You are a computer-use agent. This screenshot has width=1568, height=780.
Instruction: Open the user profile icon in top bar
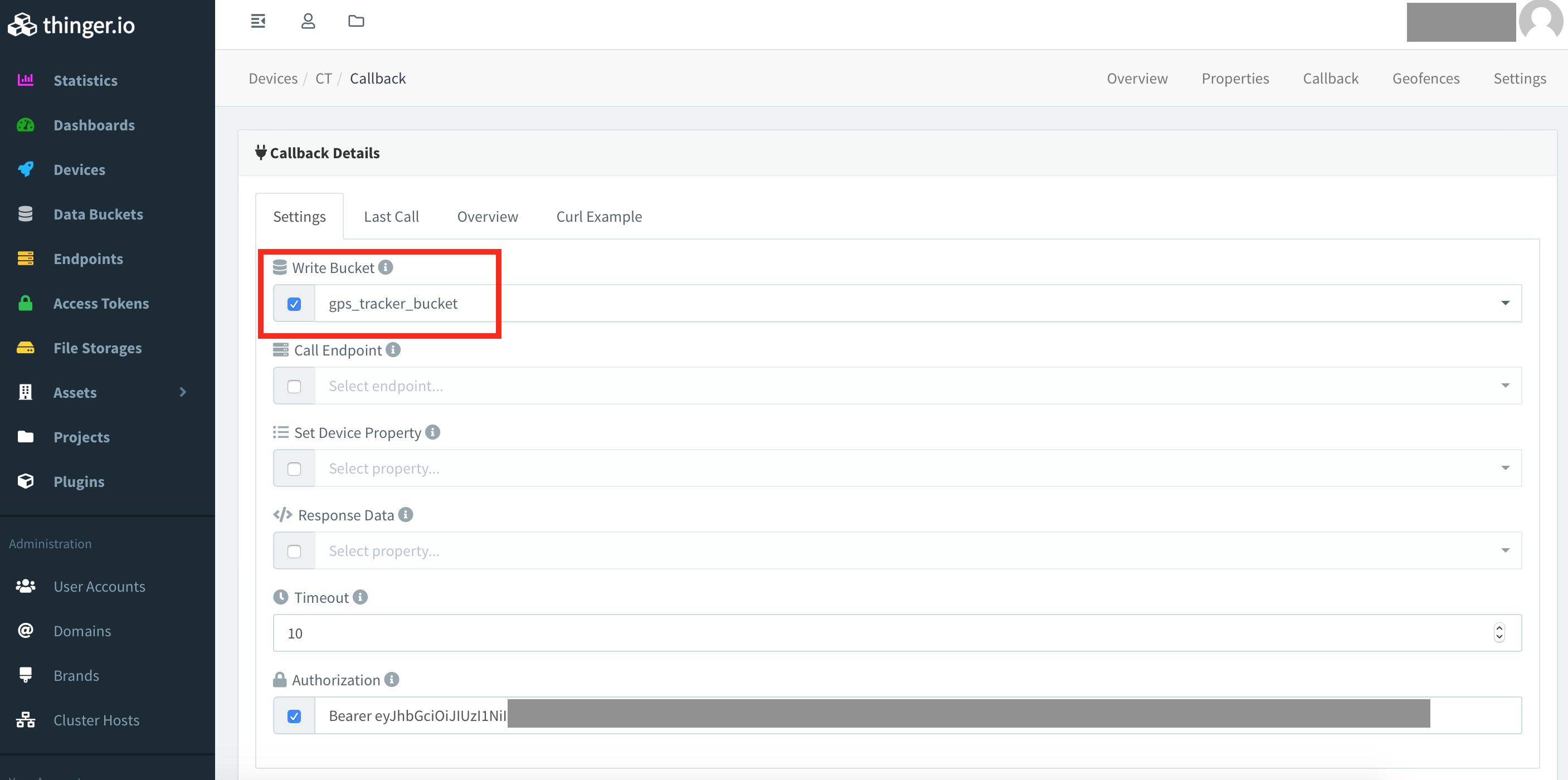(x=308, y=21)
